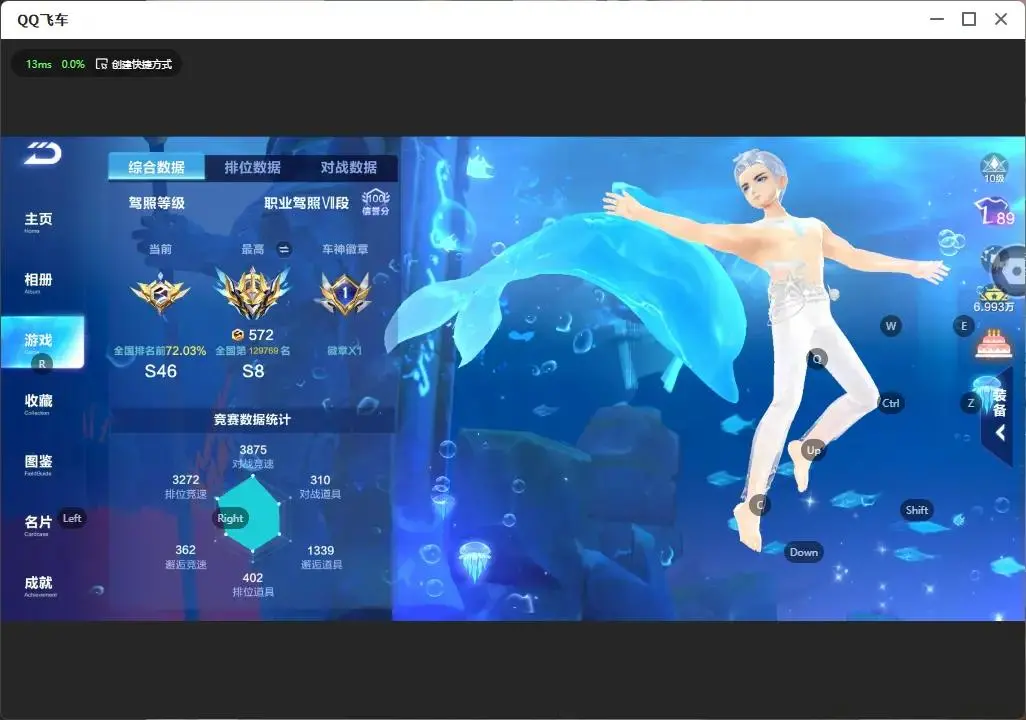Click the current rank S46 badge

coord(160,294)
